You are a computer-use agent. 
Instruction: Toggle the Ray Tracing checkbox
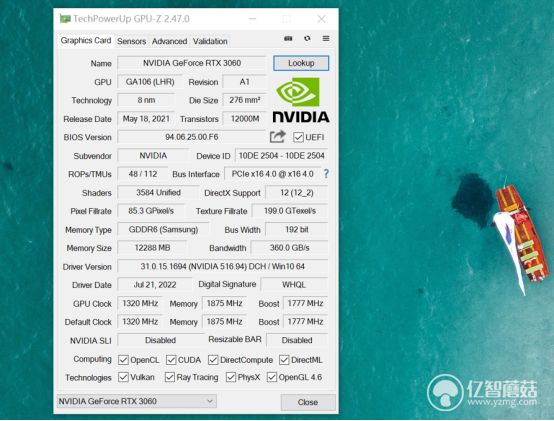coord(170,377)
